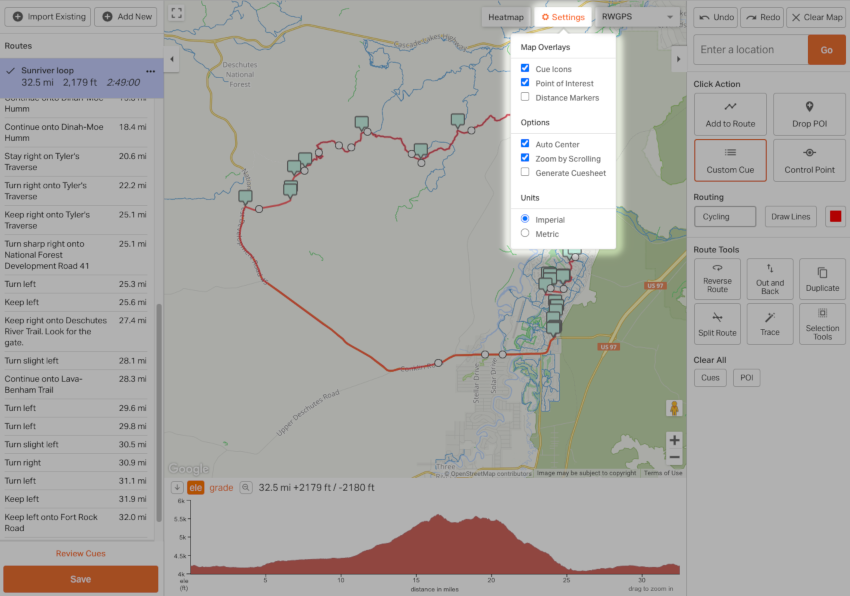Toggle Auto Center option
The height and width of the screenshot is (596, 850).
[x=525, y=144]
